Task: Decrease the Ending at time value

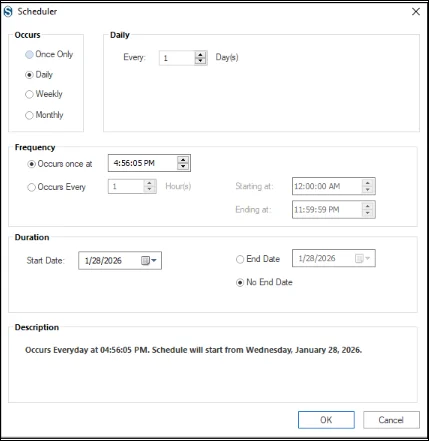Action: coord(368,213)
